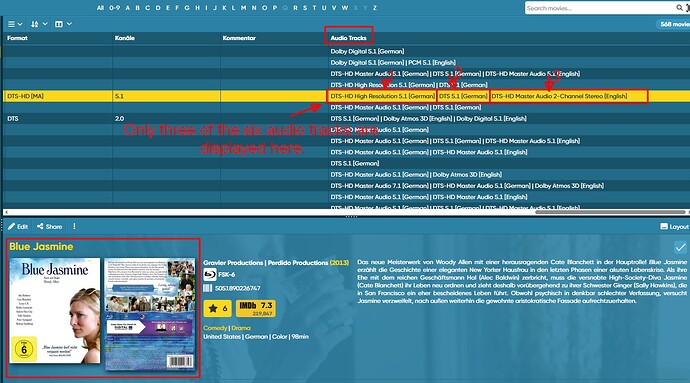The height and width of the screenshot is (383, 690).
Task: Sort by the Audio Tracks column header
Action: pos(348,38)
